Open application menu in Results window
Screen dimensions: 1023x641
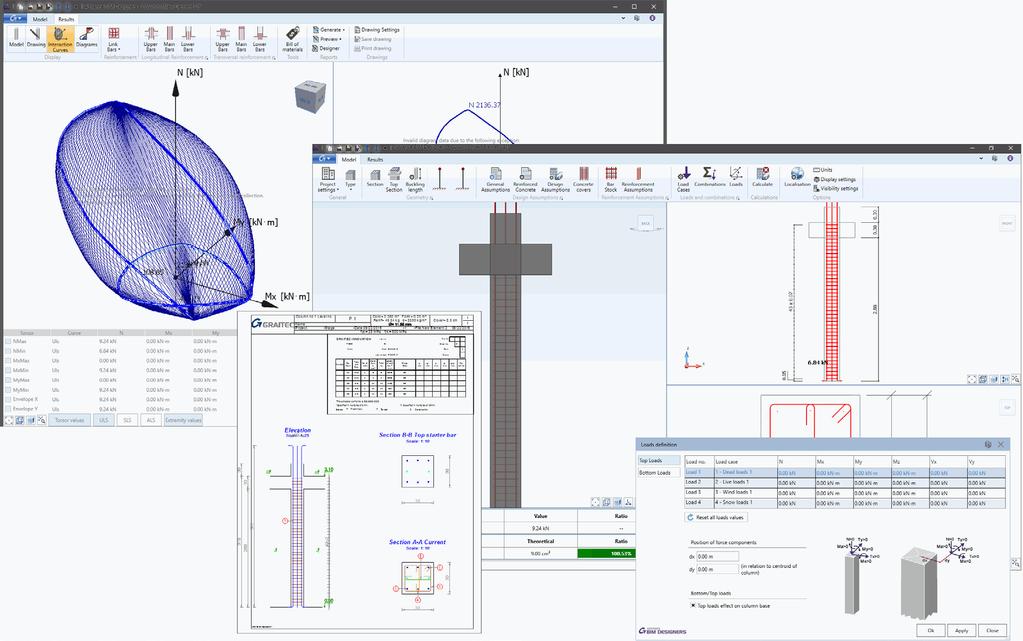click(x=14, y=19)
